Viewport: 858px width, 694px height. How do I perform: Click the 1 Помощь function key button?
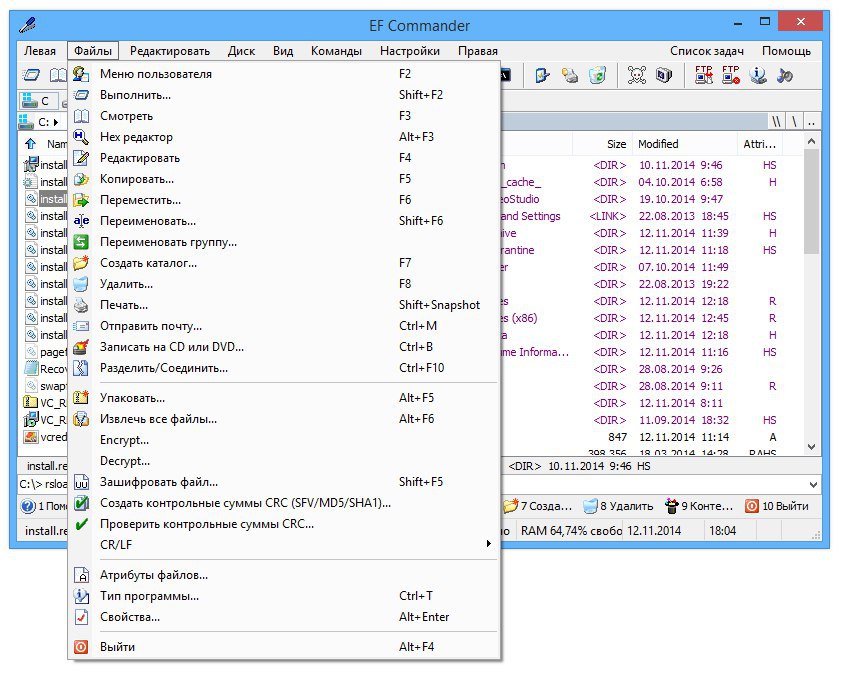[45, 506]
